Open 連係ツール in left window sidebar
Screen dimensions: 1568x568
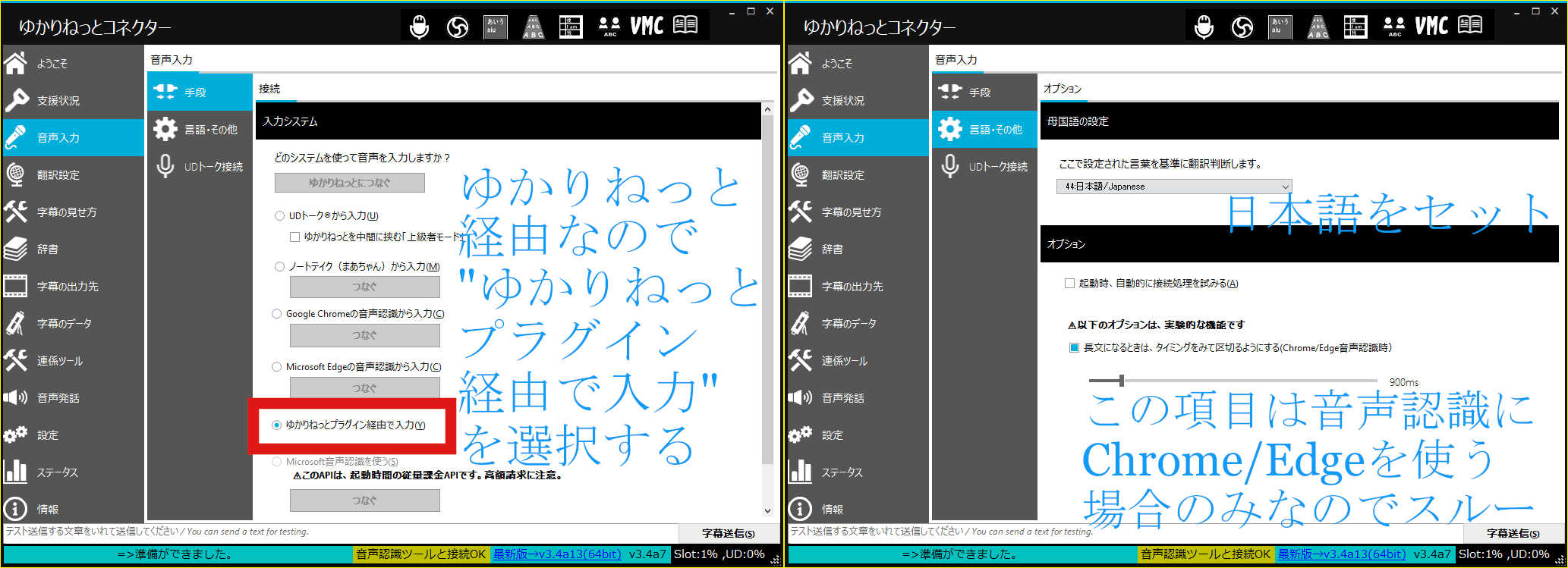click(72, 360)
